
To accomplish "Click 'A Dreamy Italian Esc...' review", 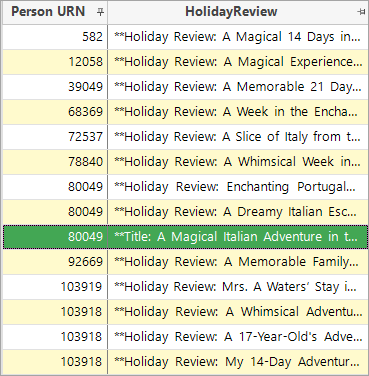I will [x=238, y=212].
